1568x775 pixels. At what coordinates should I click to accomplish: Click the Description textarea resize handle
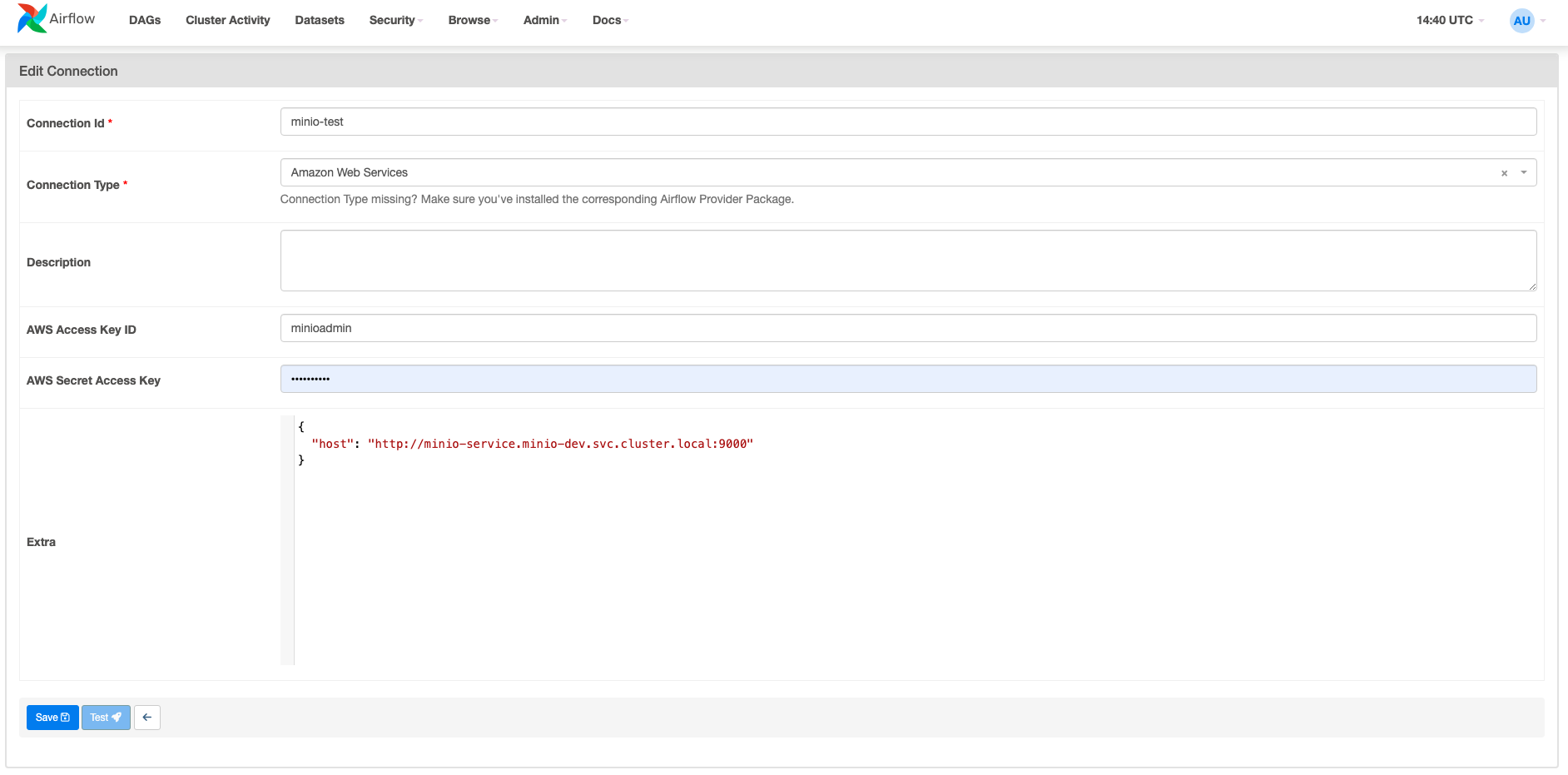click(x=1533, y=287)
